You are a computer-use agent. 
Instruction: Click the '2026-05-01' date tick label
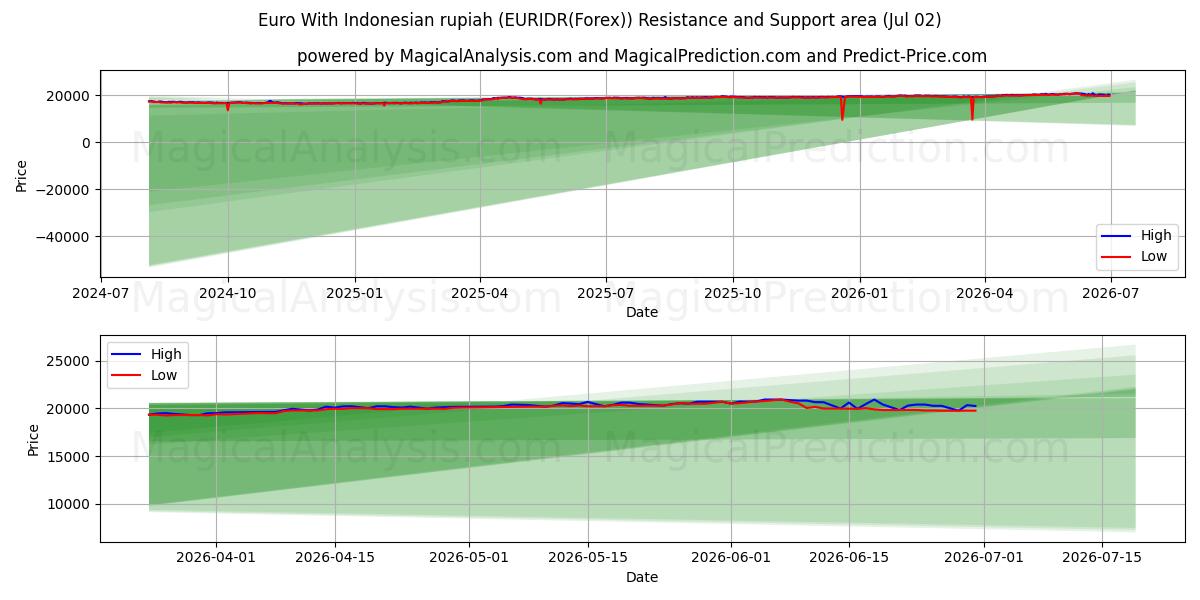click(x=470, y=558)
